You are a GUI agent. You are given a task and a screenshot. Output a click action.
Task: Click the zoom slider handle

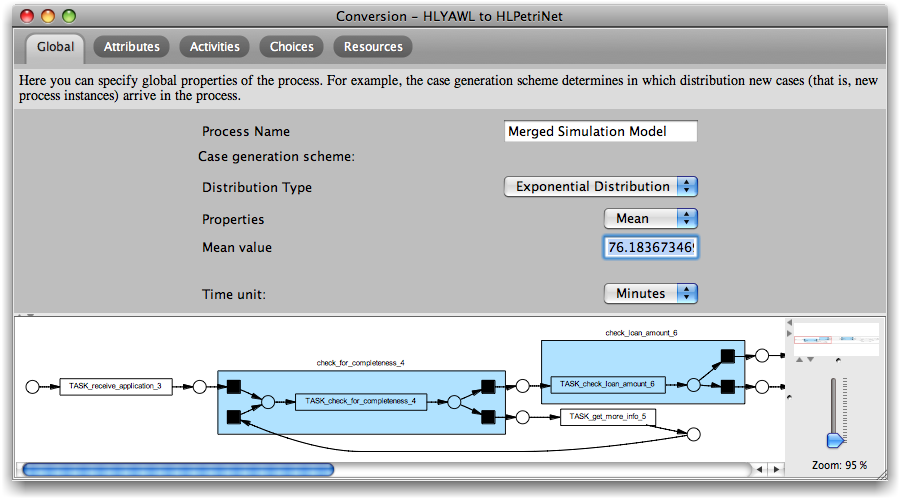(834, 439)
